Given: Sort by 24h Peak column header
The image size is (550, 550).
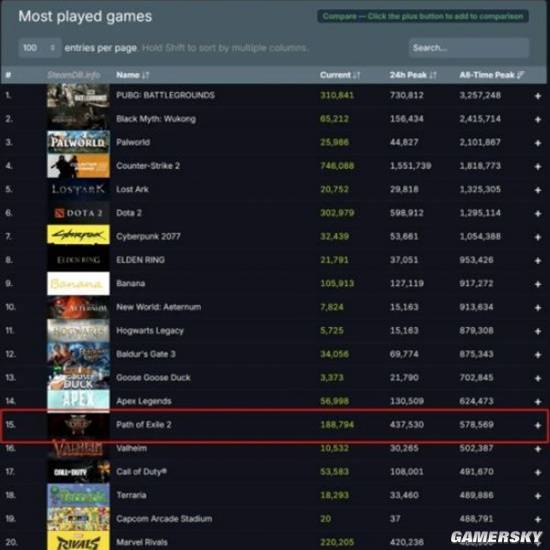Looking at the screenshot, I should click(x=413, y=75).
